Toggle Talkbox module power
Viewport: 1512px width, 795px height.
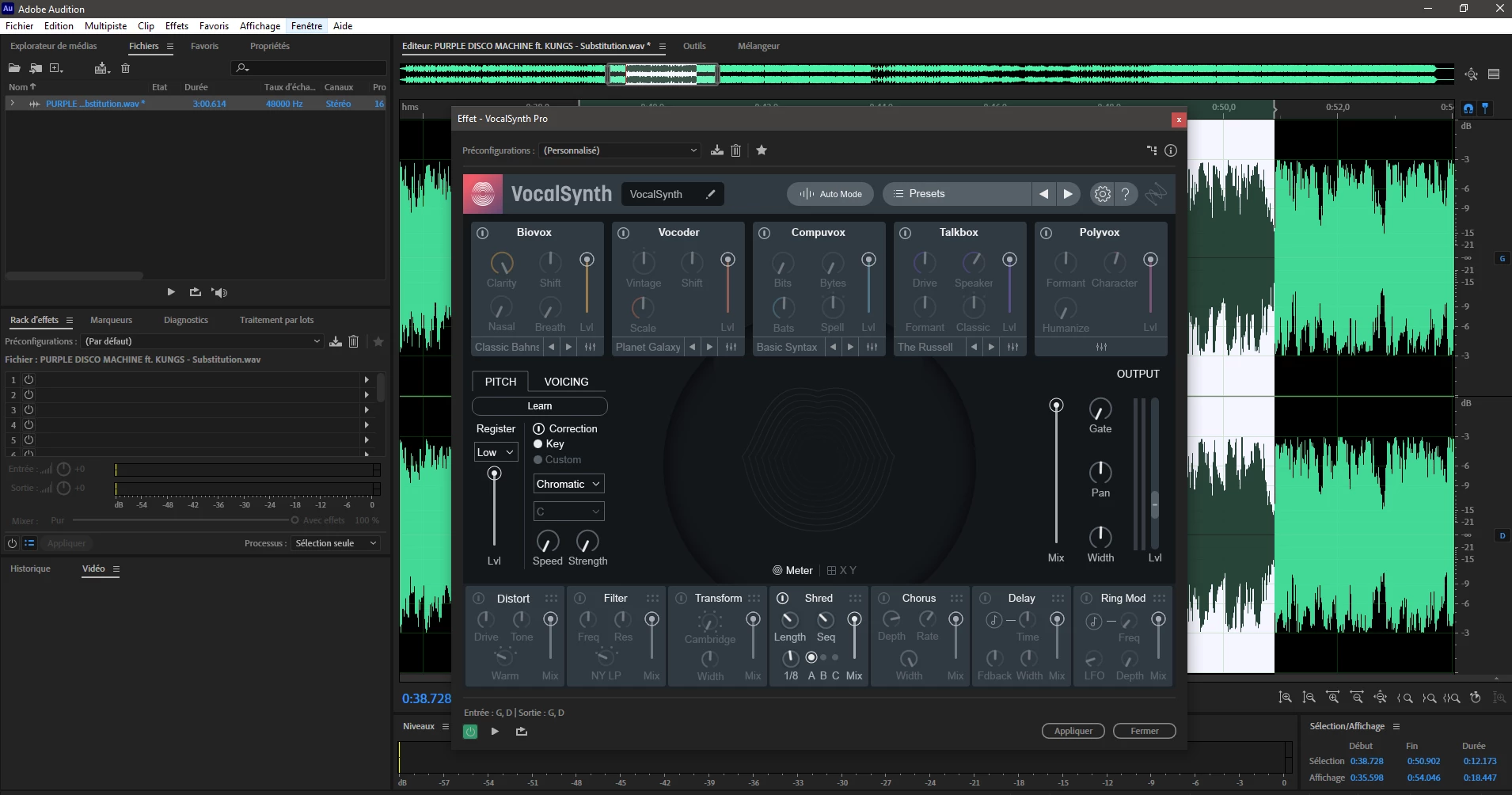905,233
